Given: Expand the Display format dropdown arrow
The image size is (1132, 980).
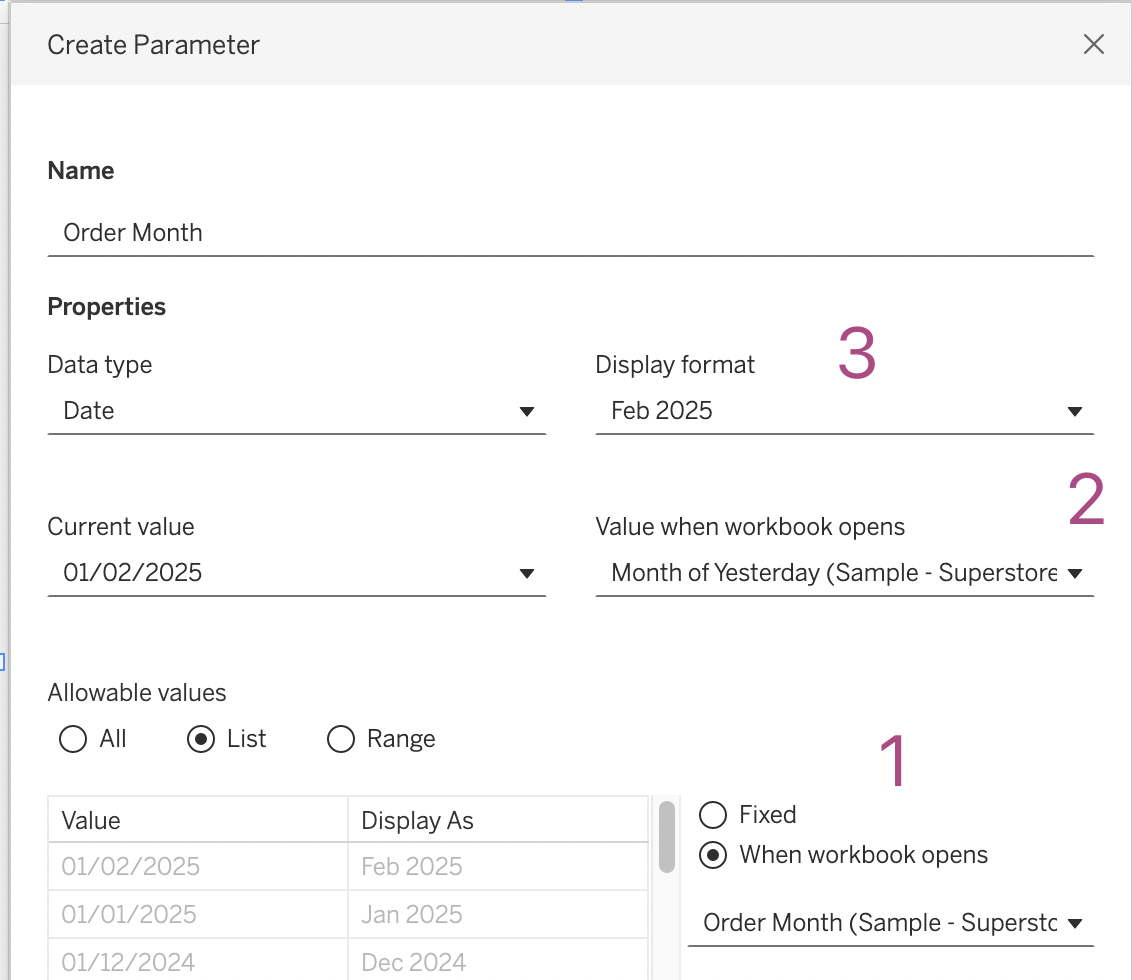Looking at the screenshot, I should pos(1075,411).
